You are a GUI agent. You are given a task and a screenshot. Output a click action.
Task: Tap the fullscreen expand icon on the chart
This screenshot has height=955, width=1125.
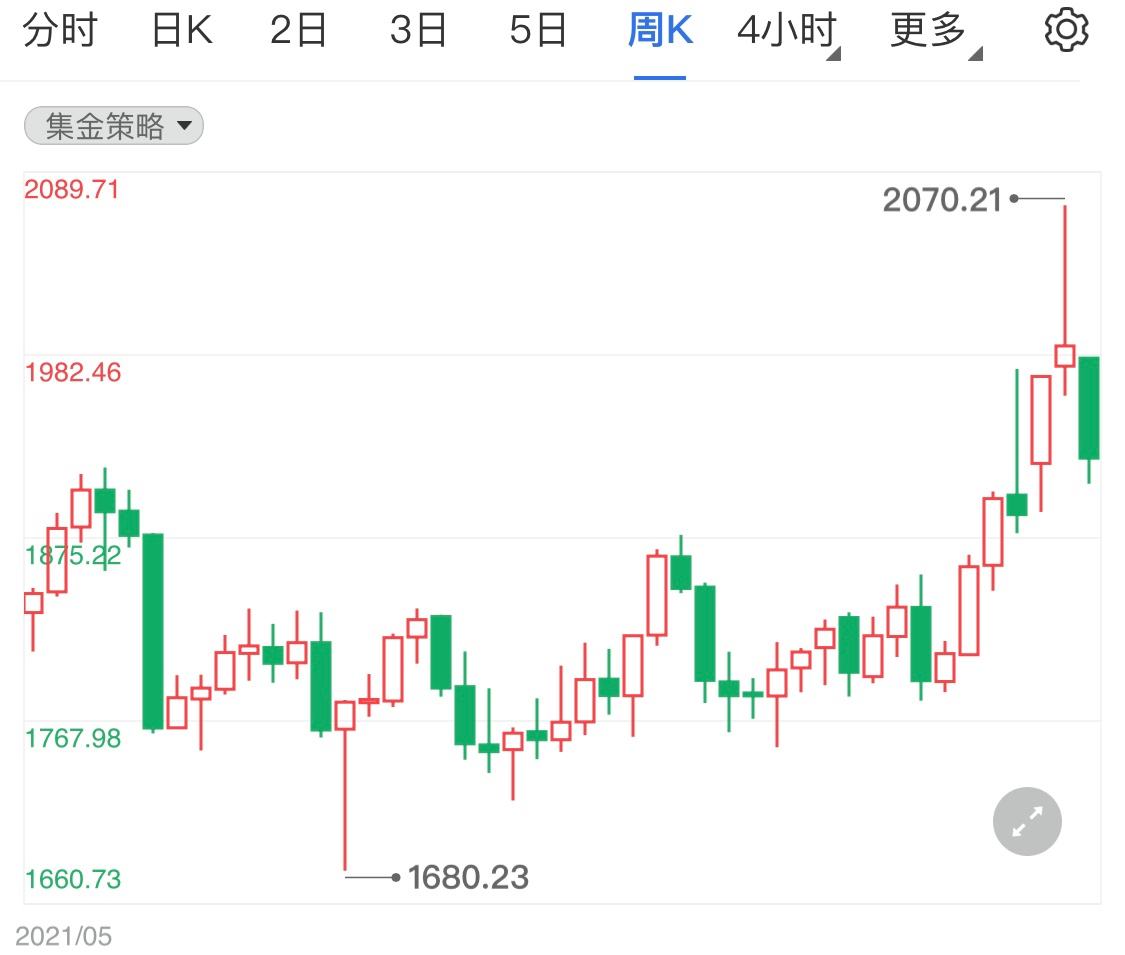pyautogui.click(x=1026, y=821)
